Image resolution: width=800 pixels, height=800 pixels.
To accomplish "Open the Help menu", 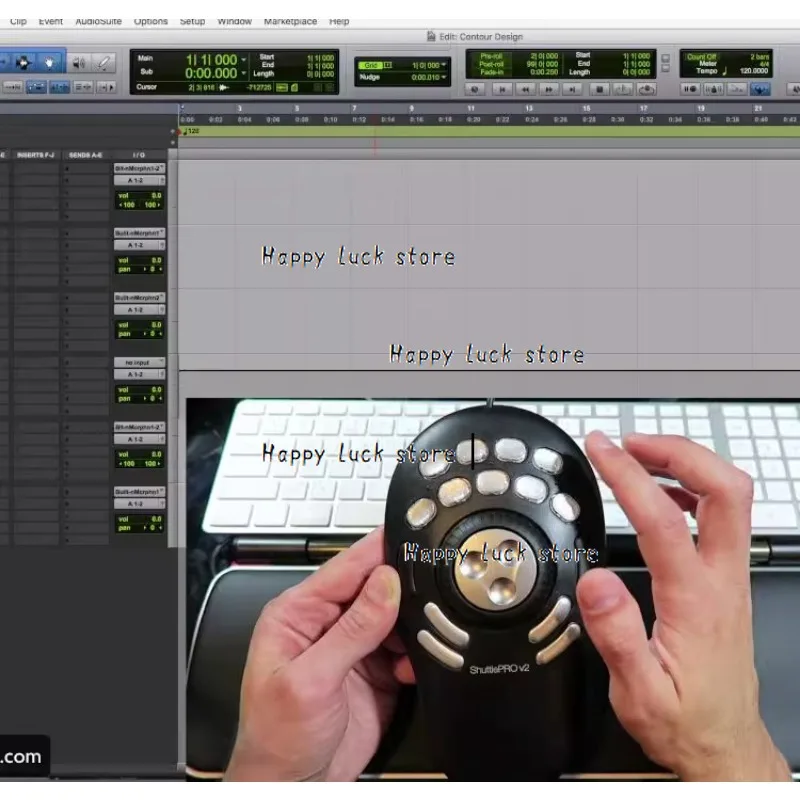I will click(339, 21).
